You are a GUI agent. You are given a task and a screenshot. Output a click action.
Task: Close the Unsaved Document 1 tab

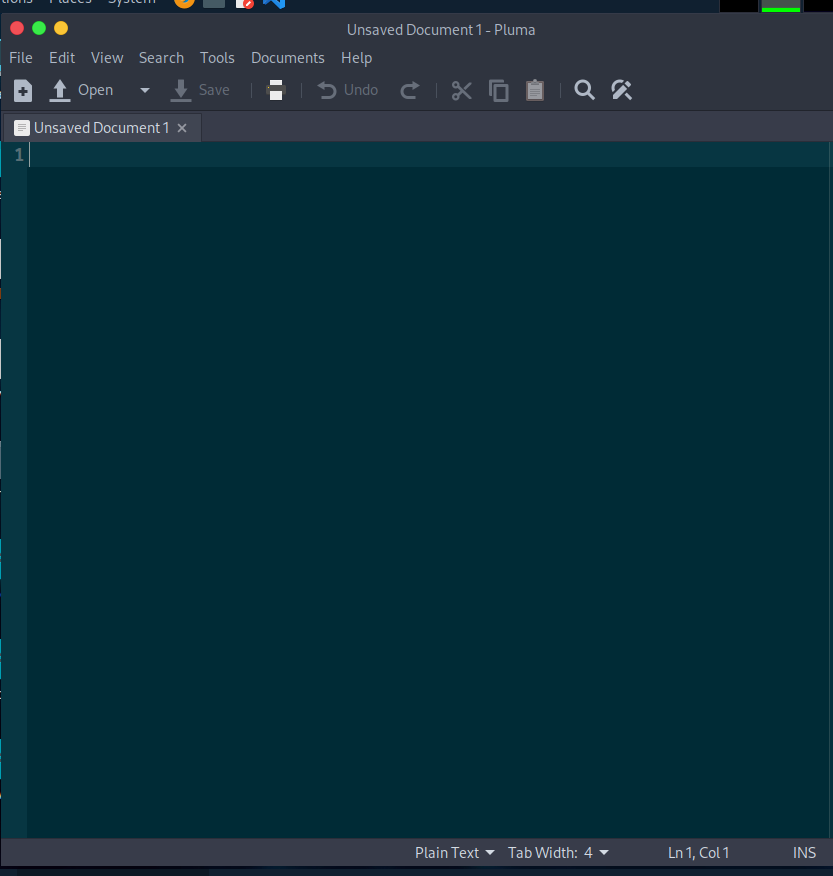click(182, 128)
